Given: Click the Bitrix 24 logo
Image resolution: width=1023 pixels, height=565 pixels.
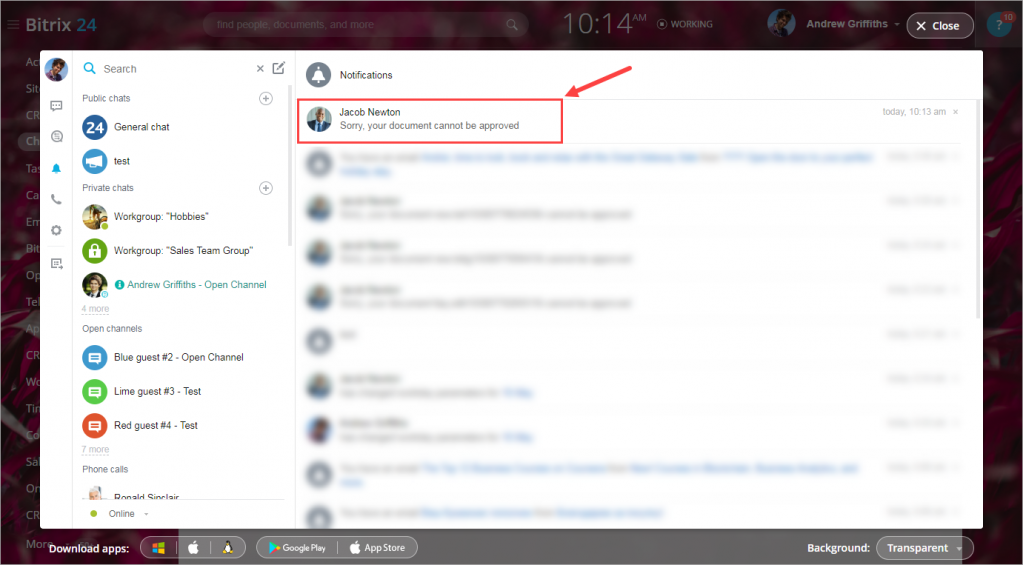Looking at the screenshot, I should coord(61,25).
